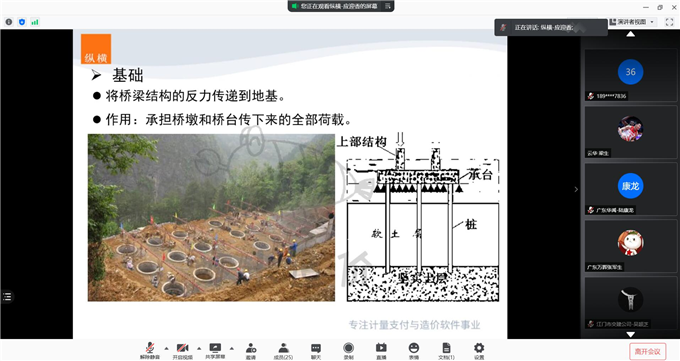
Task: Open the settings (设置) gear icon
Action: pyautogui.click(x=479, y=351)
